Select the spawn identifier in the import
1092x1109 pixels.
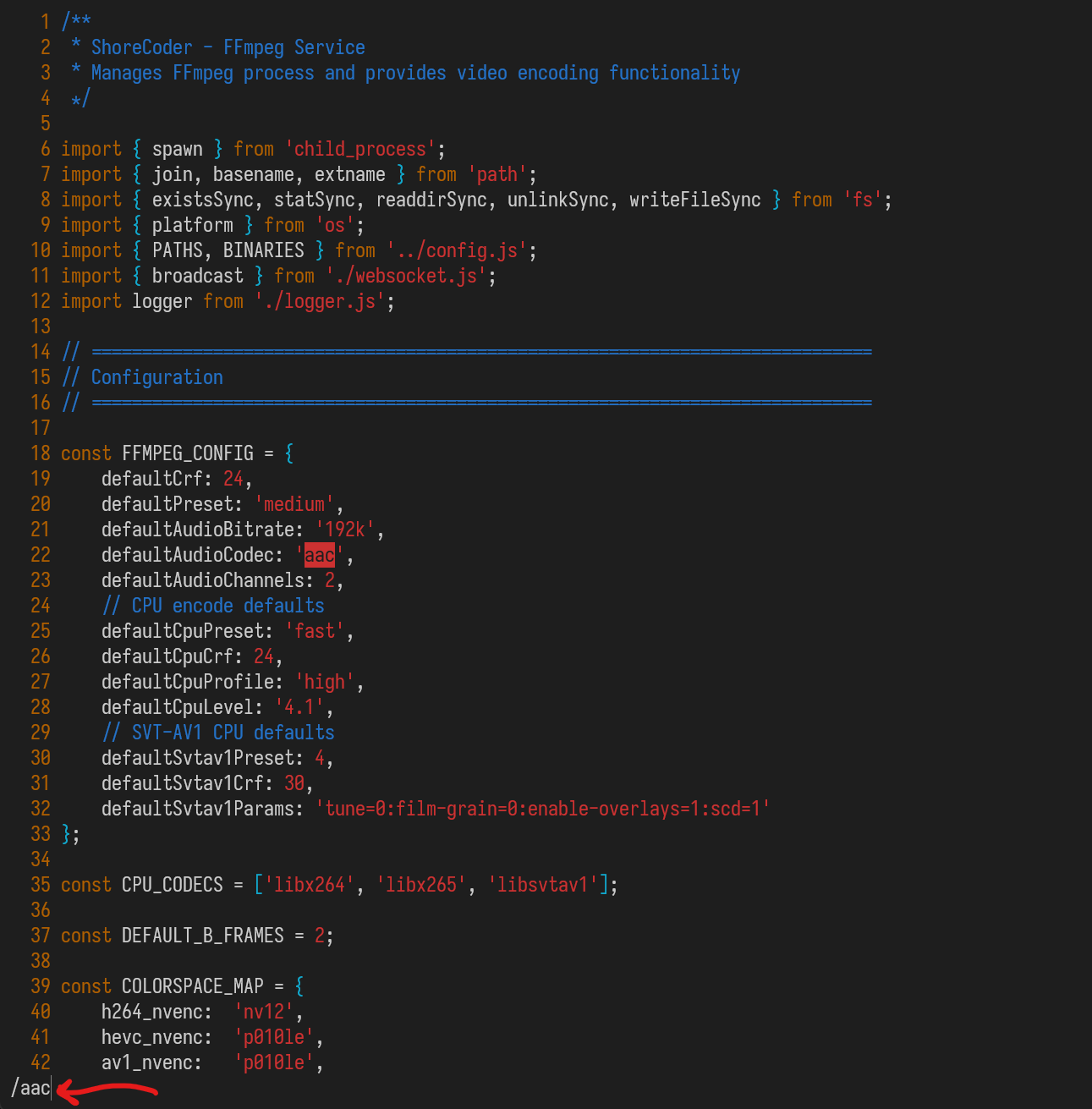pos(178,149)
